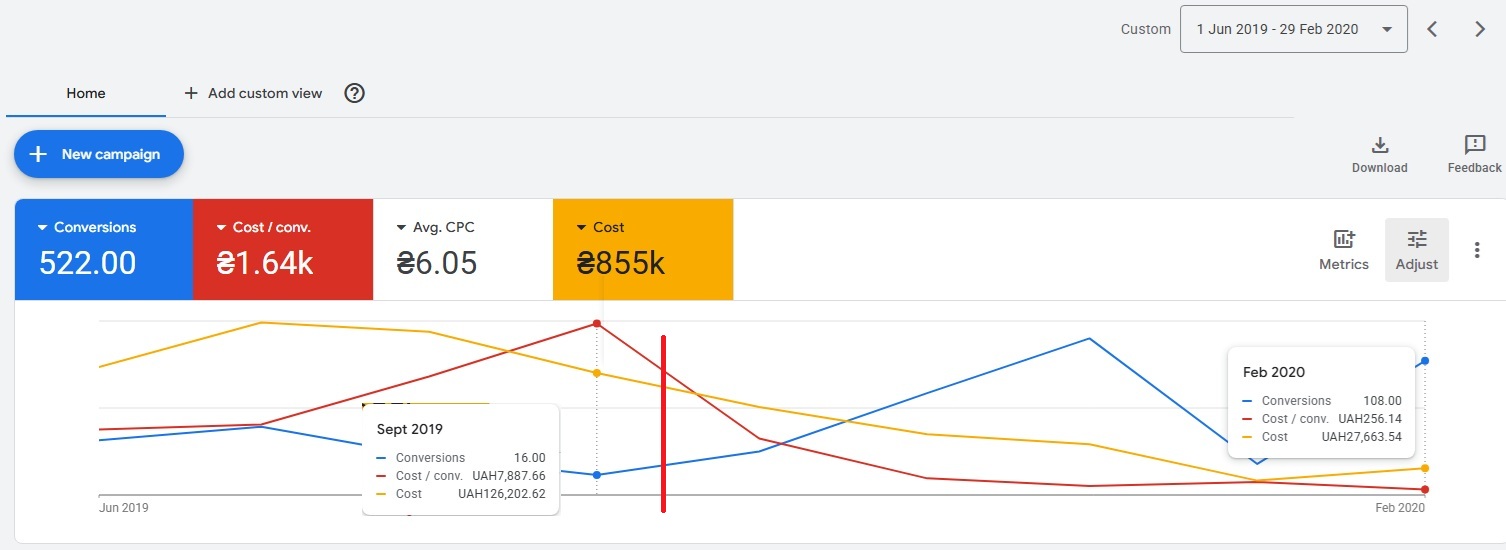This screenshot has width=1506, height=550.
Task: Click the Jun 2019 axis label
Action: click(124, 508)
